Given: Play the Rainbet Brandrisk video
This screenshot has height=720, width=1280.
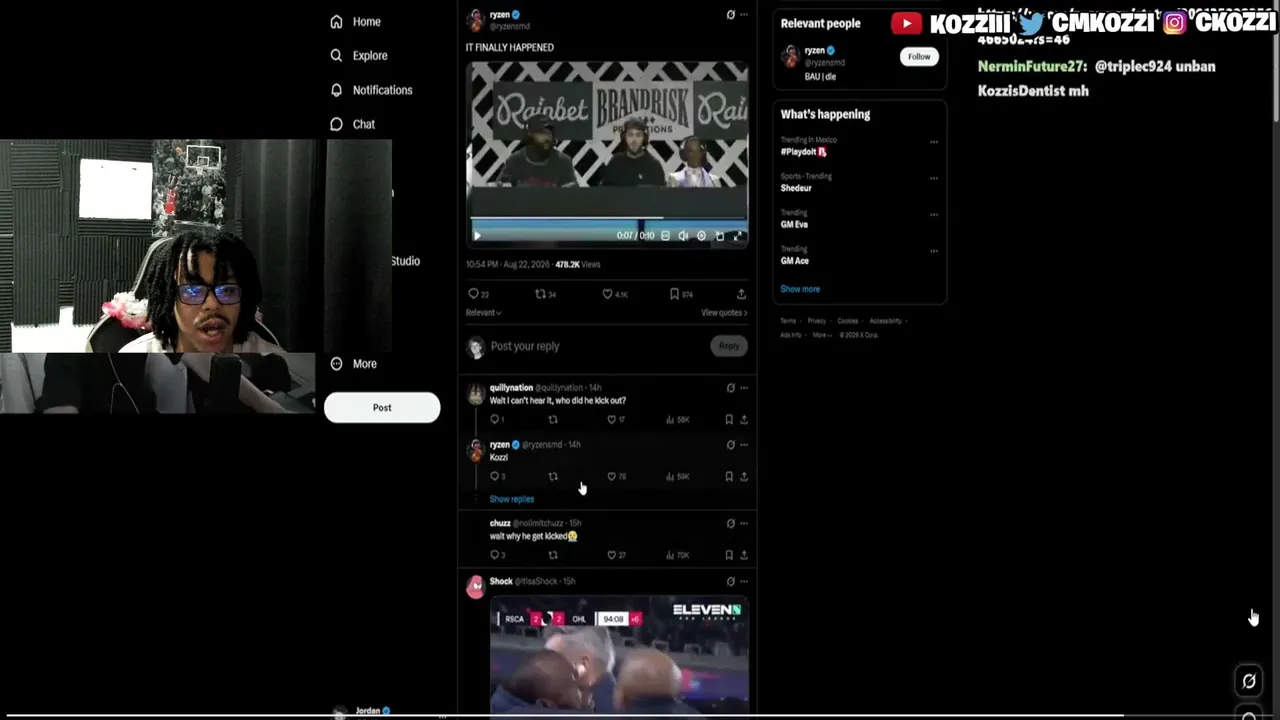Looking at the screenshot, I should coord(477,236).
